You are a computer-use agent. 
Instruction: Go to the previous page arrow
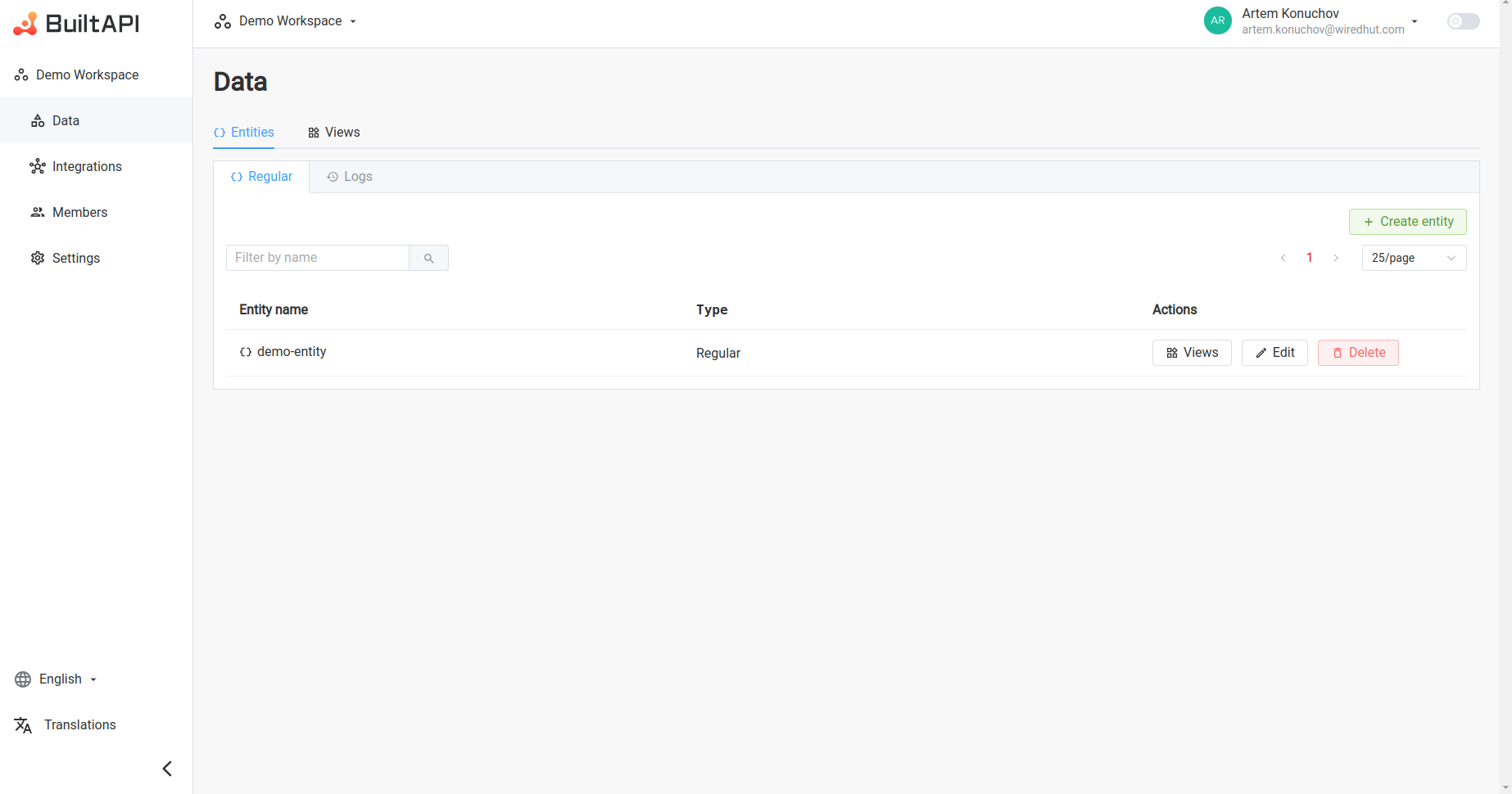(x=1283, y=258)
